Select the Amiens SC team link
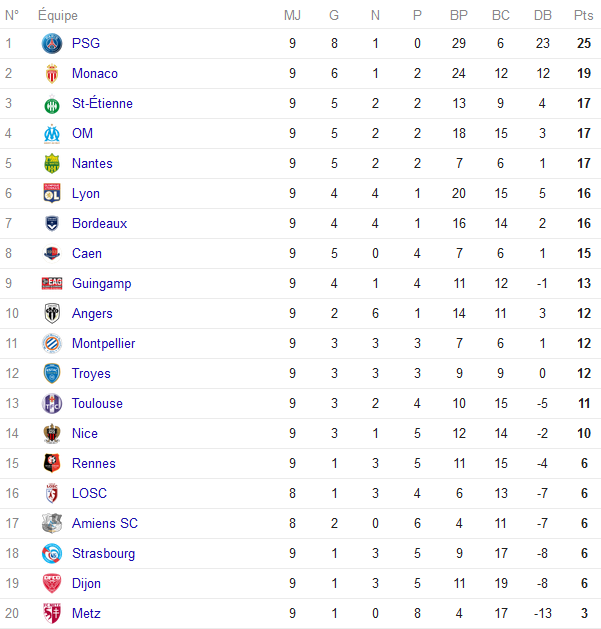The height and width of the screenshot is (629, 601). [x=104, y=524]
